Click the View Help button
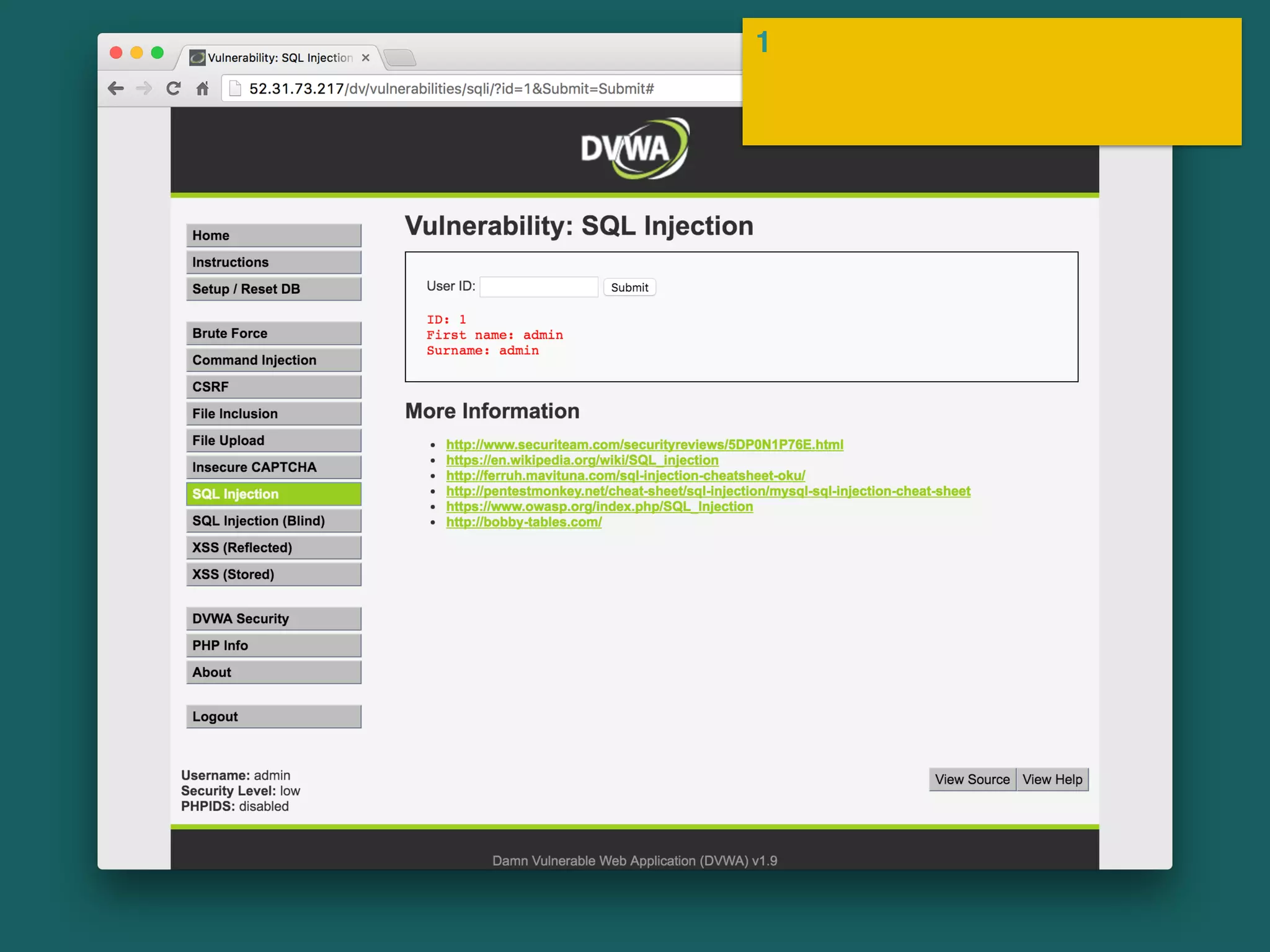The image size is (1270, 952). point(1052,780)
